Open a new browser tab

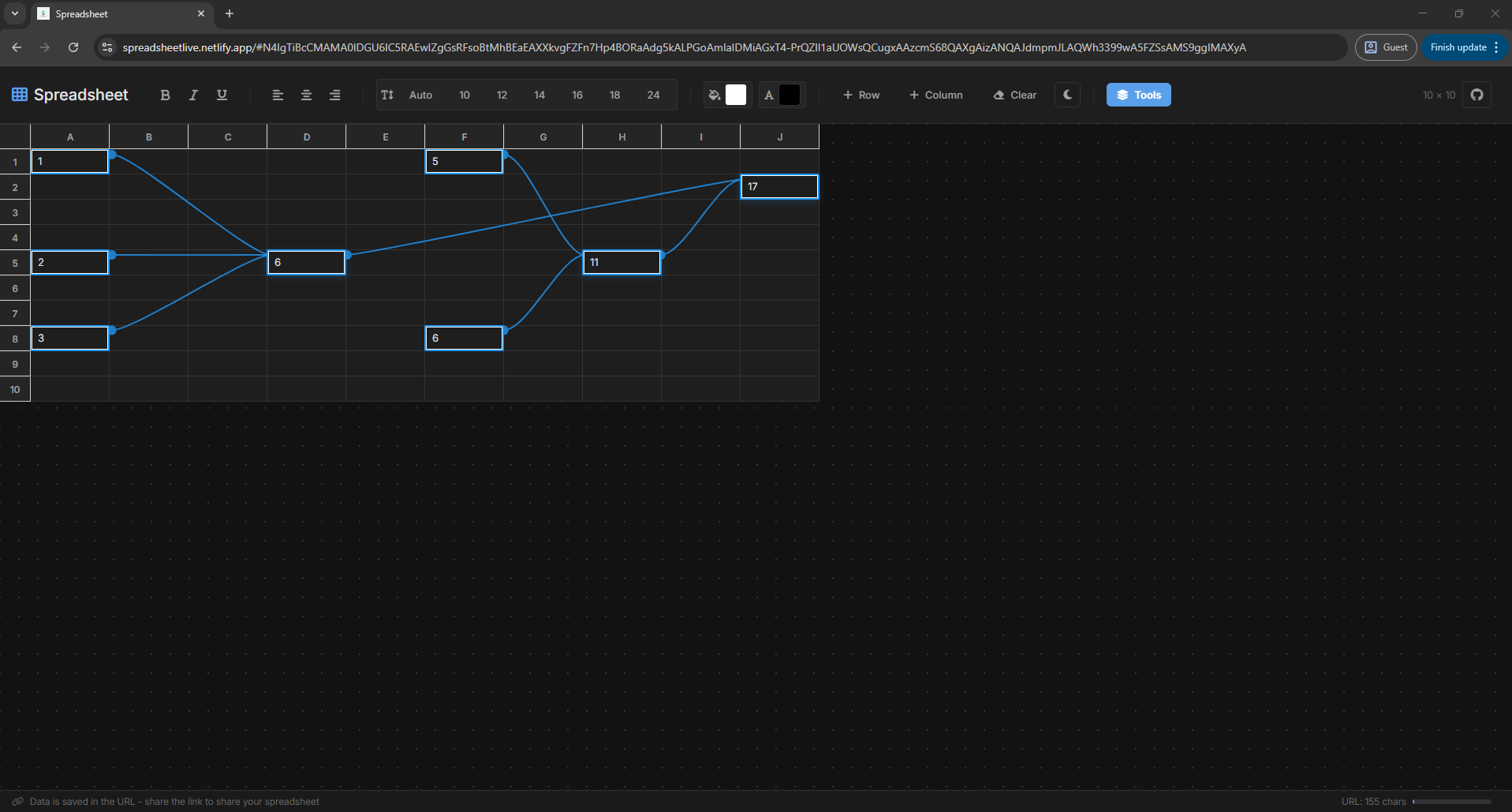point(230,13)
